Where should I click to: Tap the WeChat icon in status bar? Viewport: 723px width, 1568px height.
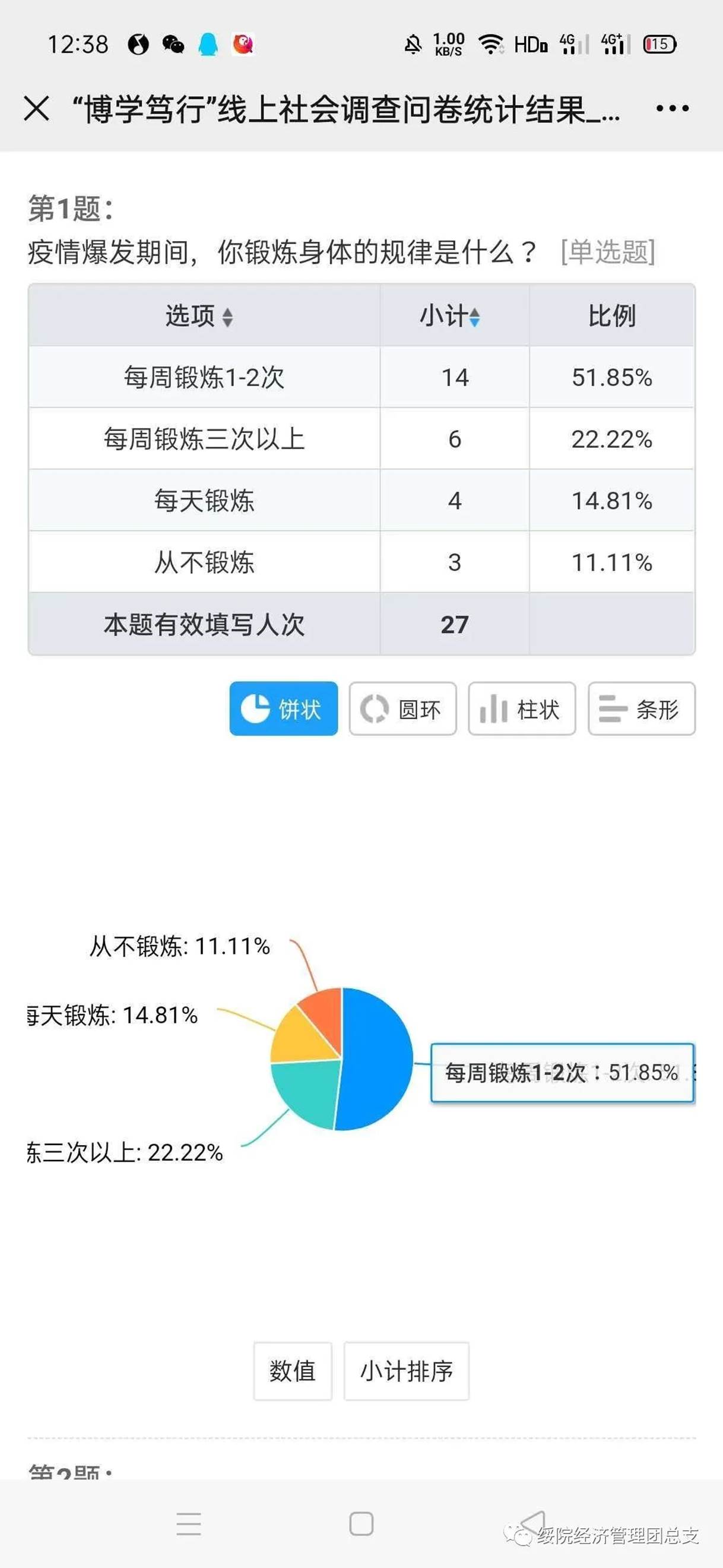[173, 45]
